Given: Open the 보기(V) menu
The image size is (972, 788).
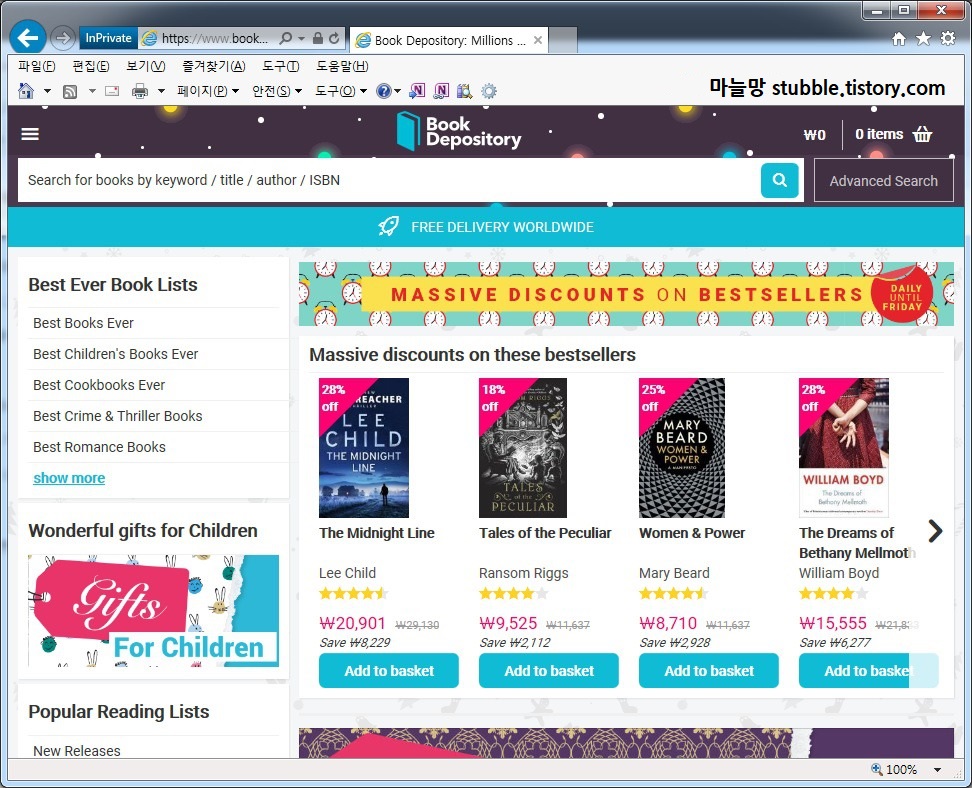Looking at the screenshot, I should click(x=146, y=66).
